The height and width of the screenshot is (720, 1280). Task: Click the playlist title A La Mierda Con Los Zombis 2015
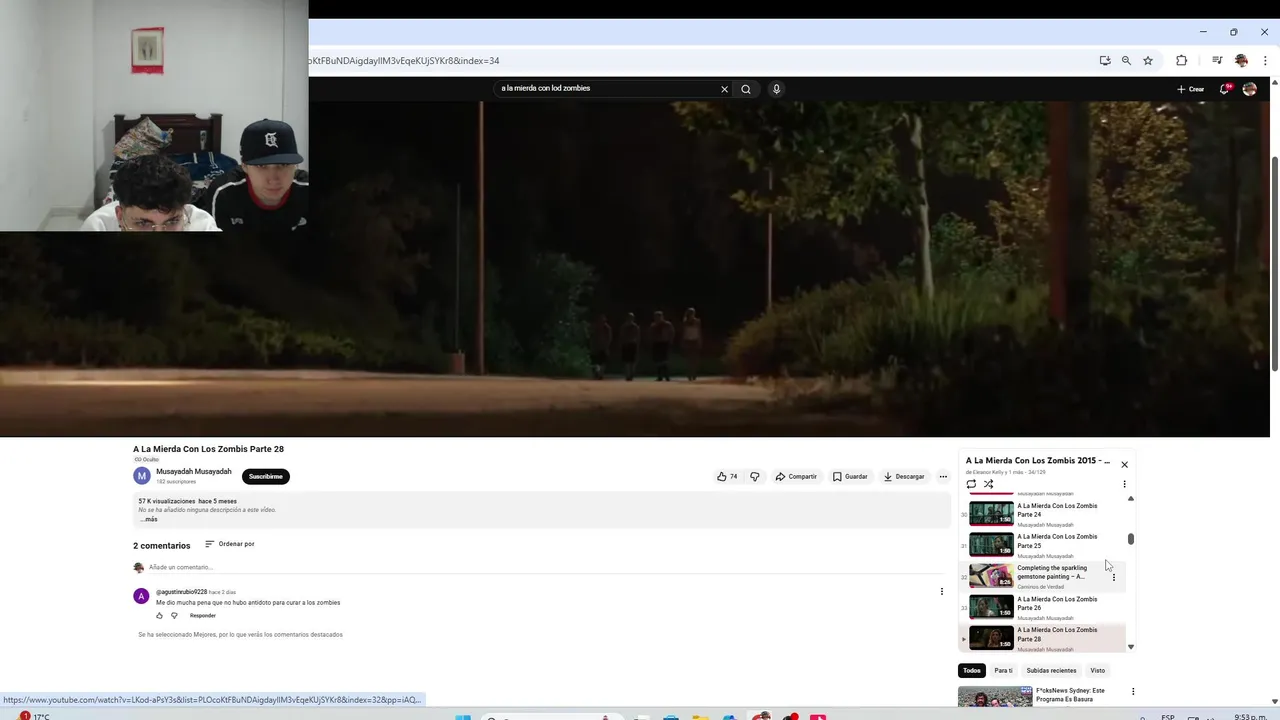tap(1037, 461)
